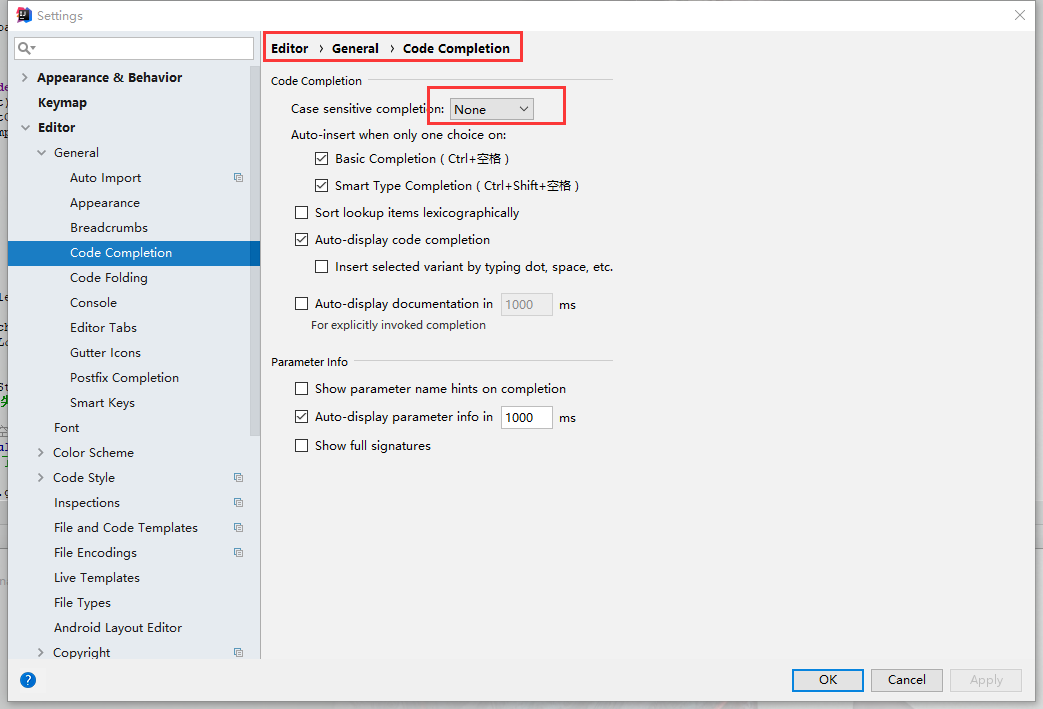Click the help question mark icon

[x=28, y=680]
